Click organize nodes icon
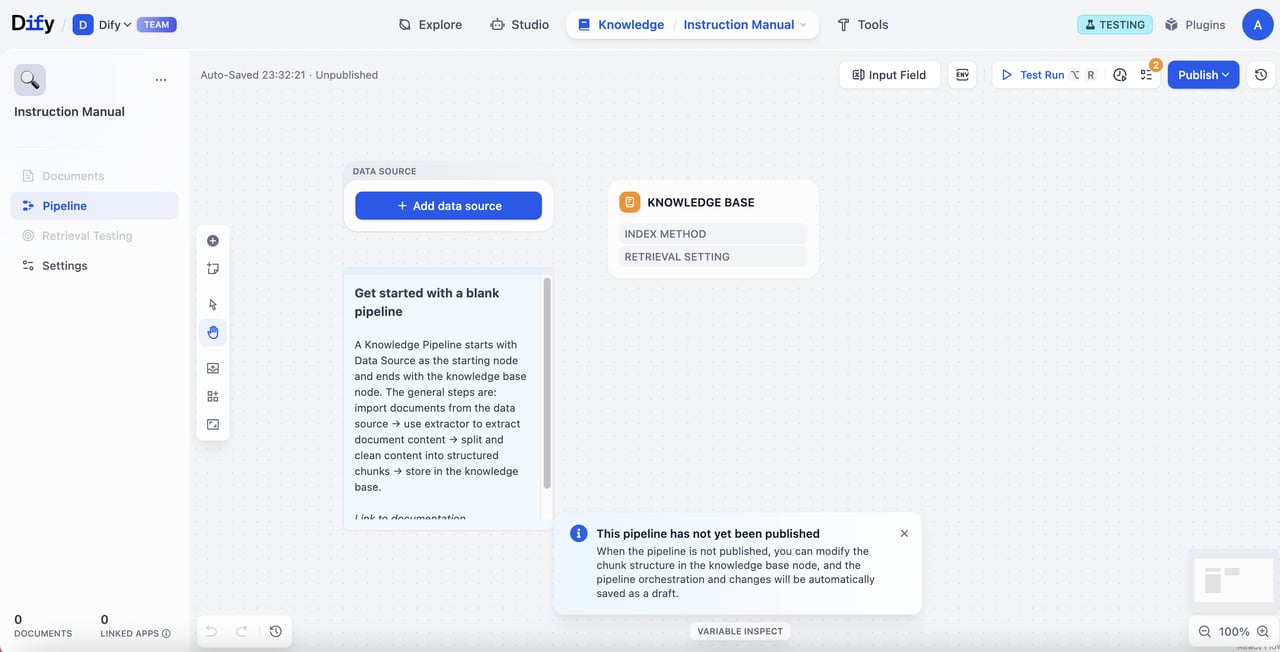Viewport: 1280px width, 652px height. 213,397
